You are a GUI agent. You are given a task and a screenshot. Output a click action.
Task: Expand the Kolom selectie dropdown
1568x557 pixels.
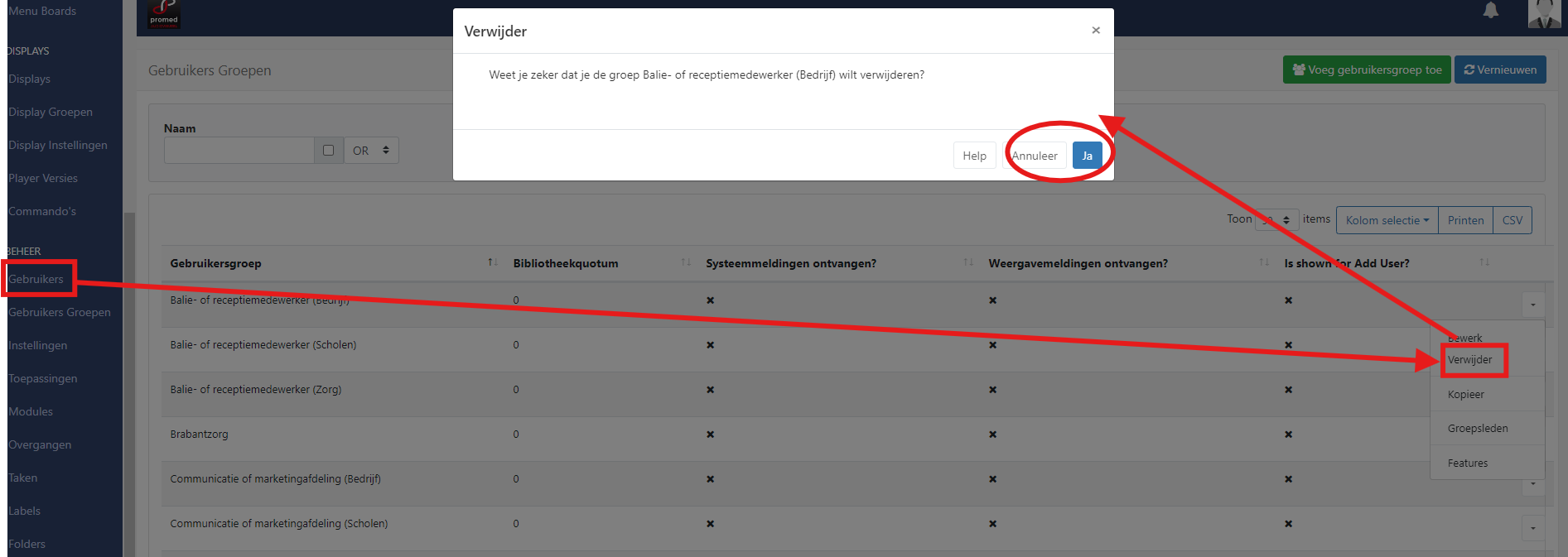click(x=1387, y=220)
